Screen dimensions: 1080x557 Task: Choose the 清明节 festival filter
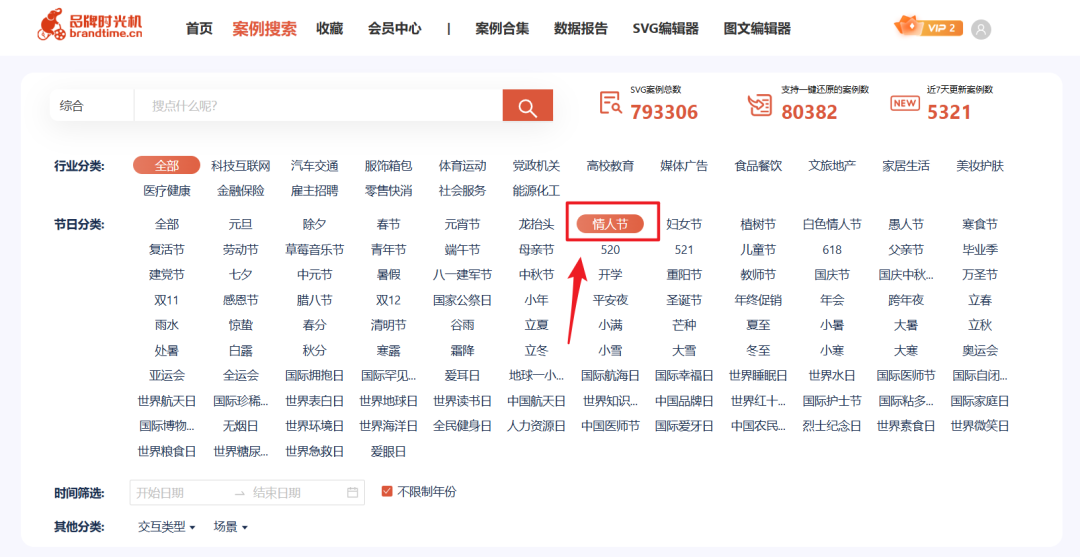coord(388,325)
